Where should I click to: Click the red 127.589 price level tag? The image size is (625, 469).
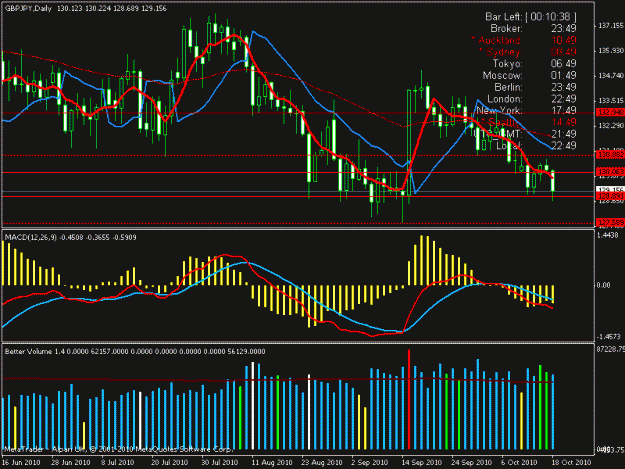coord(610,222)
